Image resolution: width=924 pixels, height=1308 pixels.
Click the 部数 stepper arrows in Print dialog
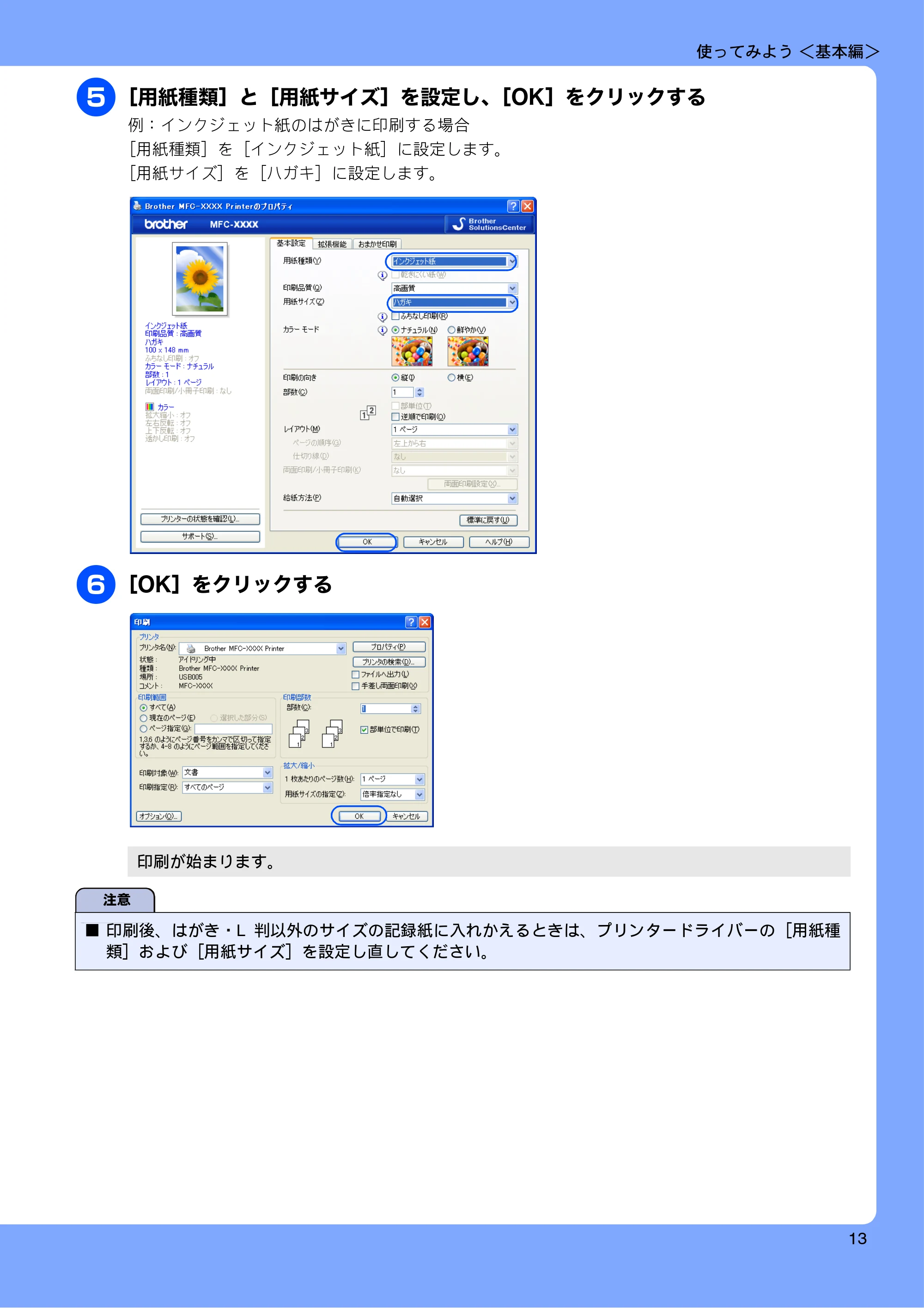[416, 709]
